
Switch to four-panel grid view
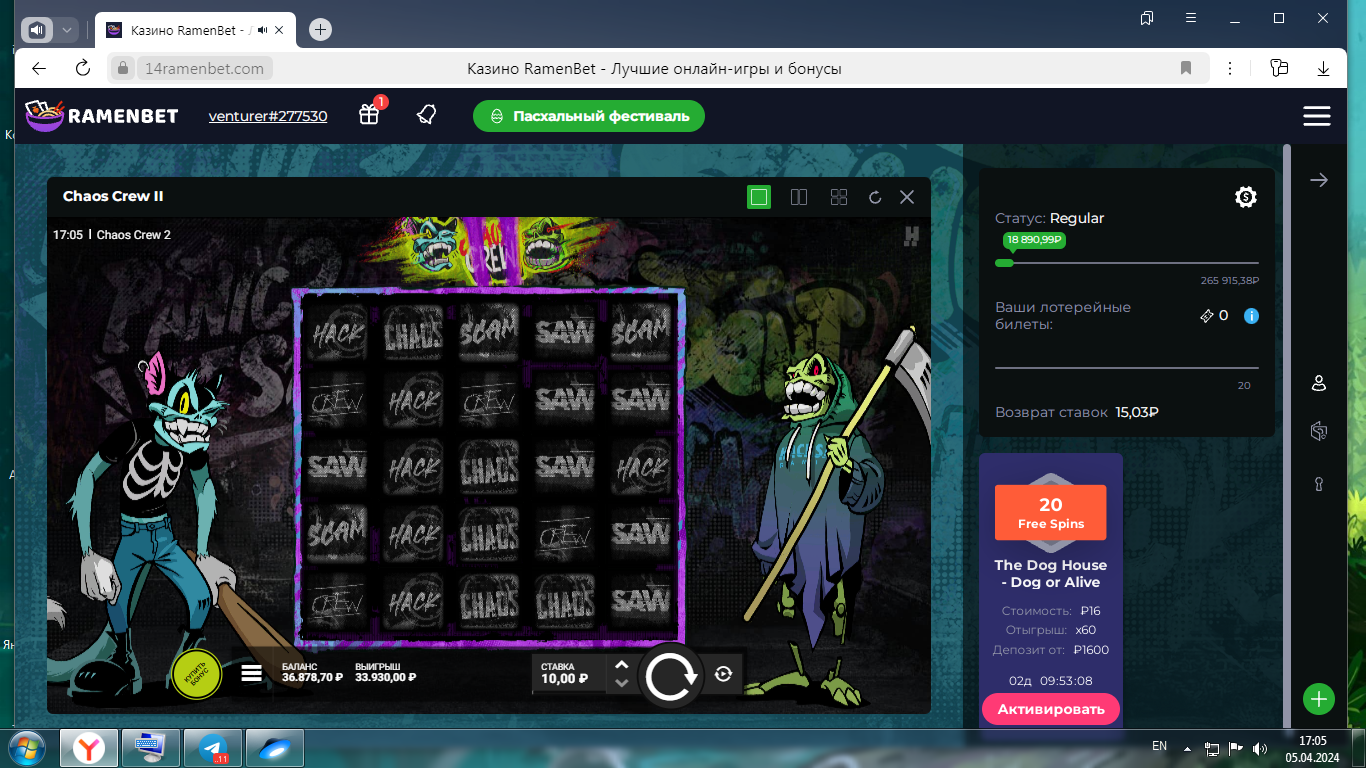[839, 197]
